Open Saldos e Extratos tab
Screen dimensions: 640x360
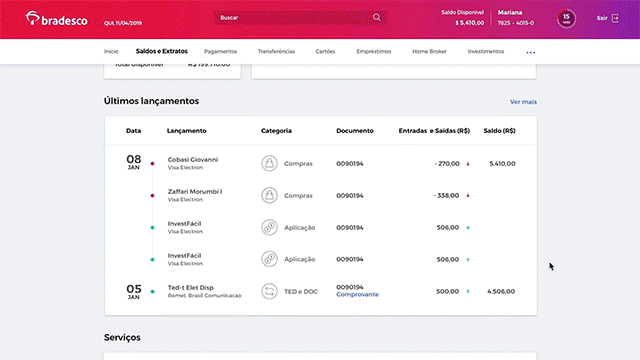click(162, 51)
